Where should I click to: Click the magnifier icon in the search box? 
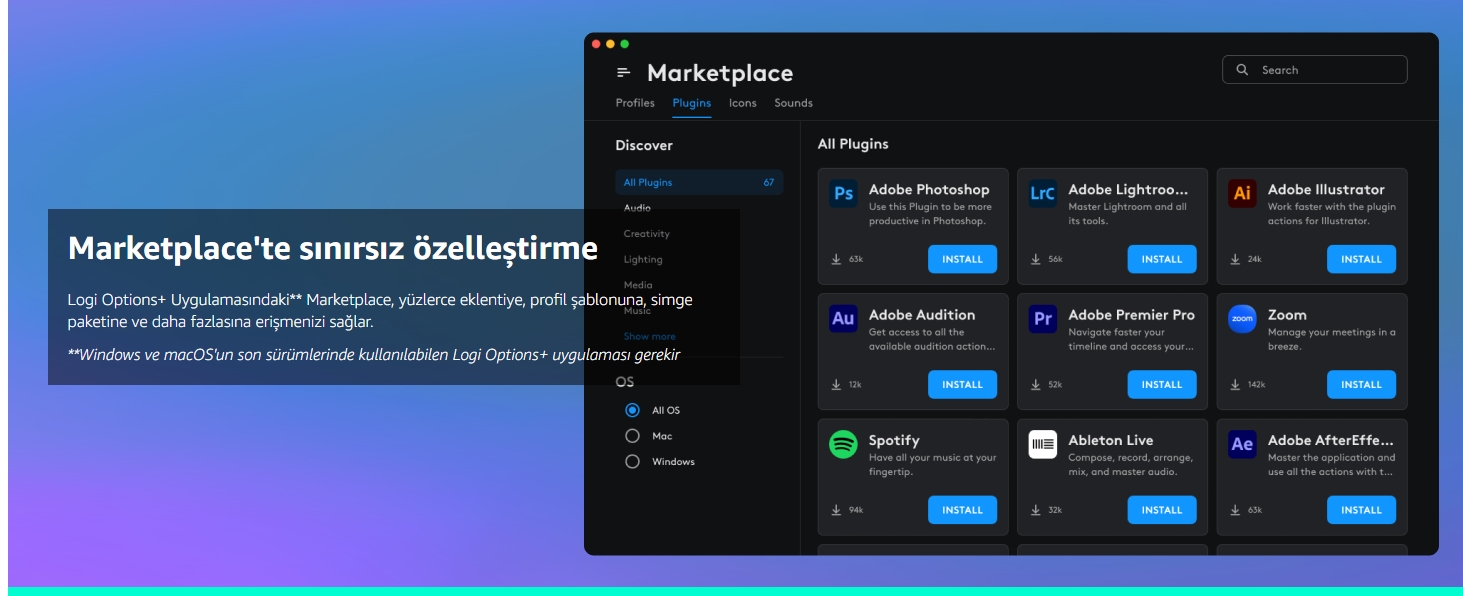(1243, 70)
